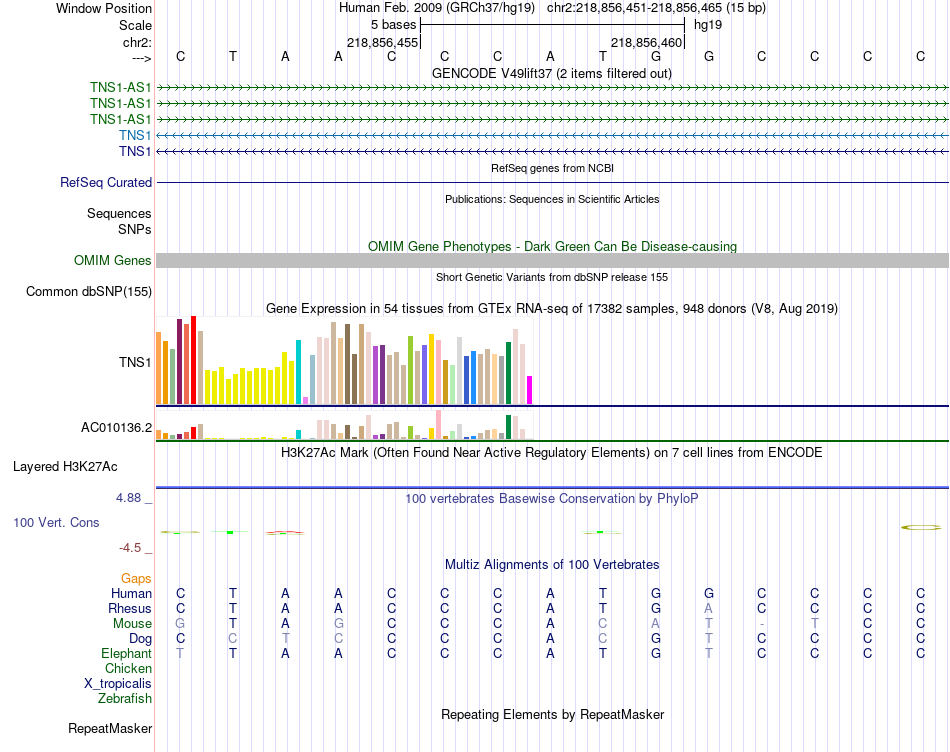Click the tall pink bar in AC010136.2 chart
The image size is (950, 752).
pos(438,425)
